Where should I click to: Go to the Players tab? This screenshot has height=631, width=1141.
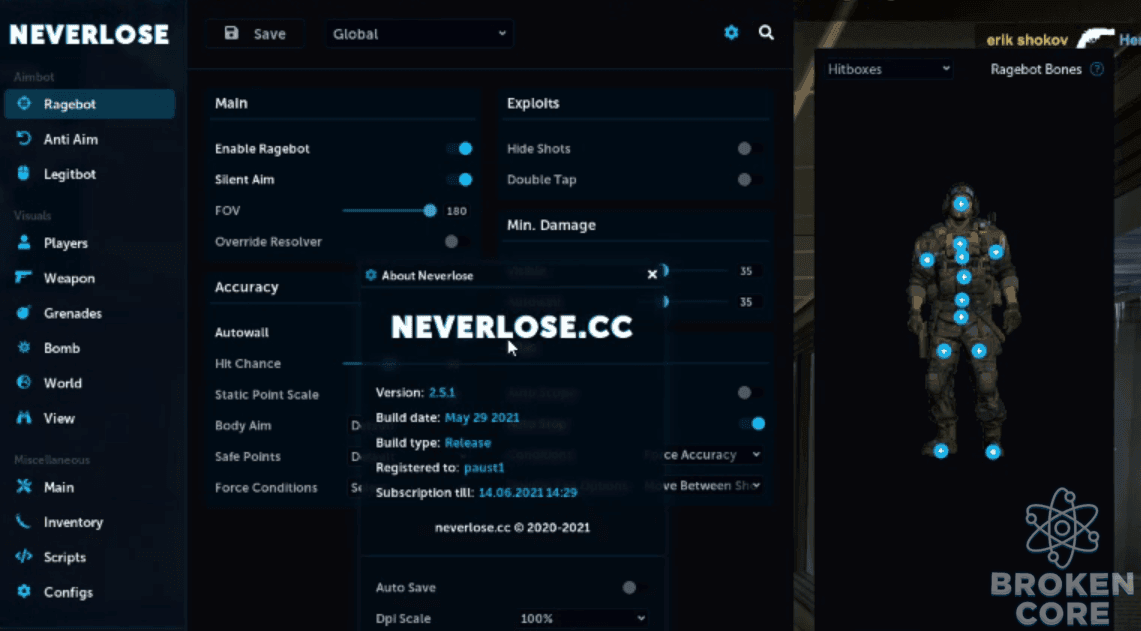coord(90,243)
